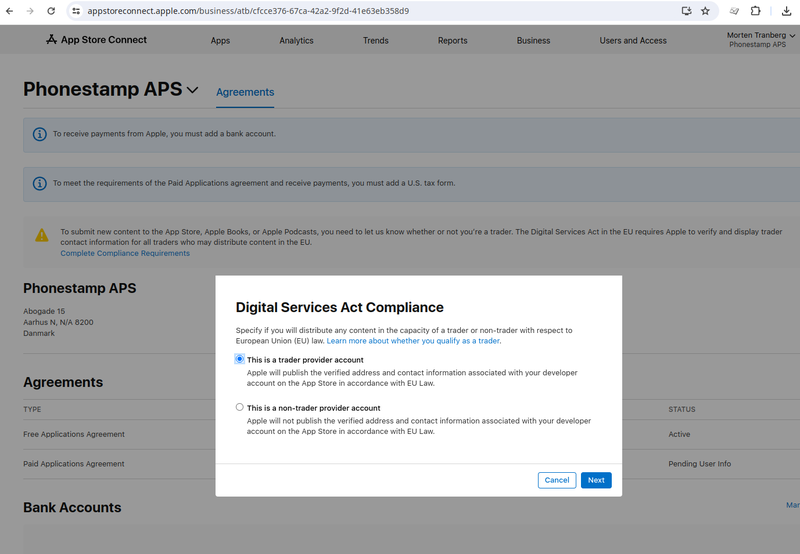This screenshot has height=554, width=800.
Task: Open the Reports section
Action: [x=453, y=41]
